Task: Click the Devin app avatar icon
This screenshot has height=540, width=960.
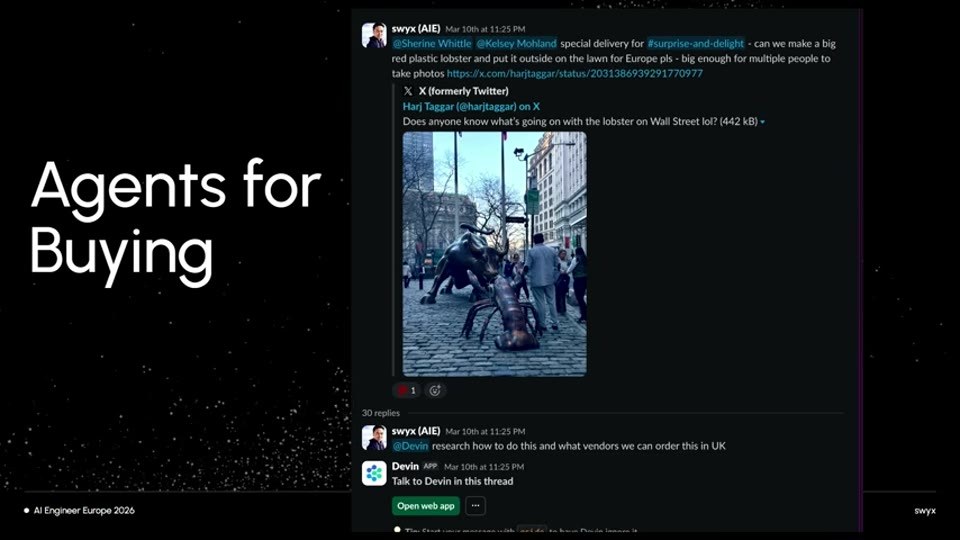Action: click(x=374, y=473)
